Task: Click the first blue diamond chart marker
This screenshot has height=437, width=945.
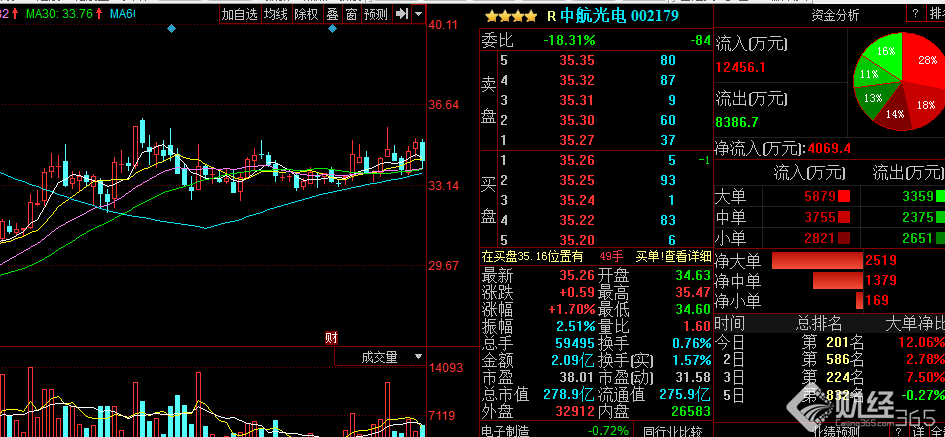Action: click(x=172, y=28)
